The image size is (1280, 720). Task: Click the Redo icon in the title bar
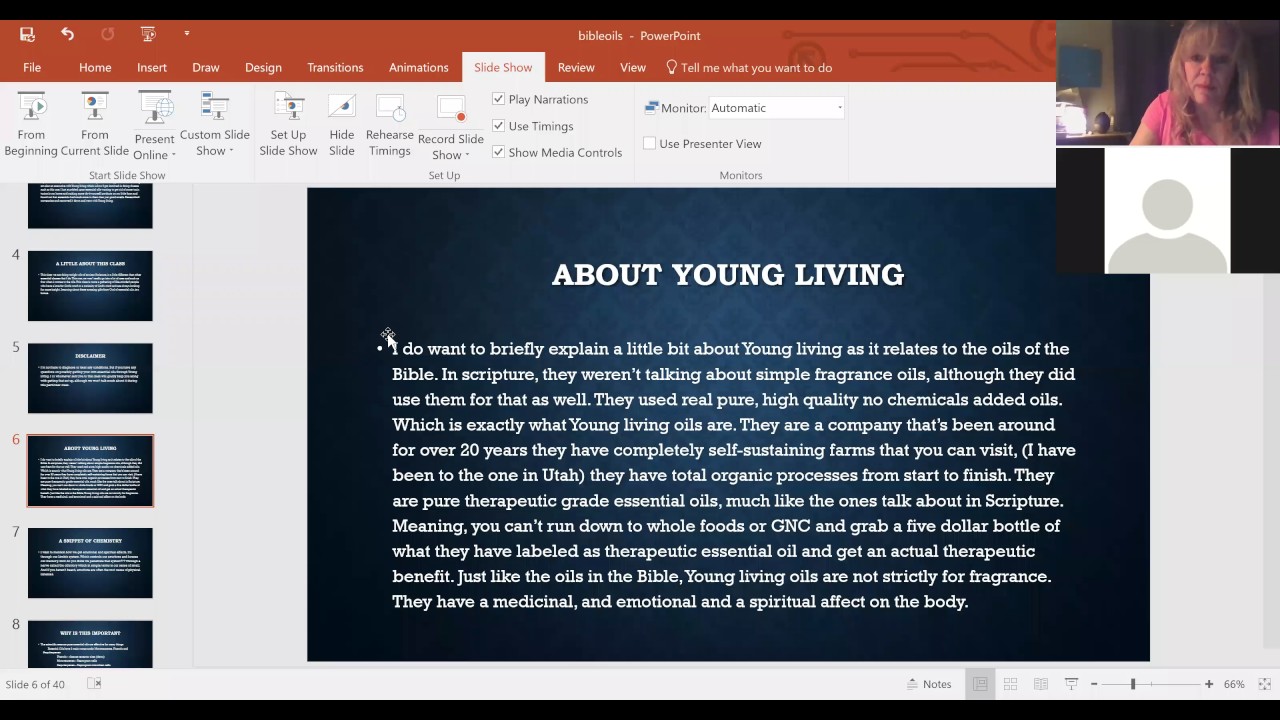(107, 34)
